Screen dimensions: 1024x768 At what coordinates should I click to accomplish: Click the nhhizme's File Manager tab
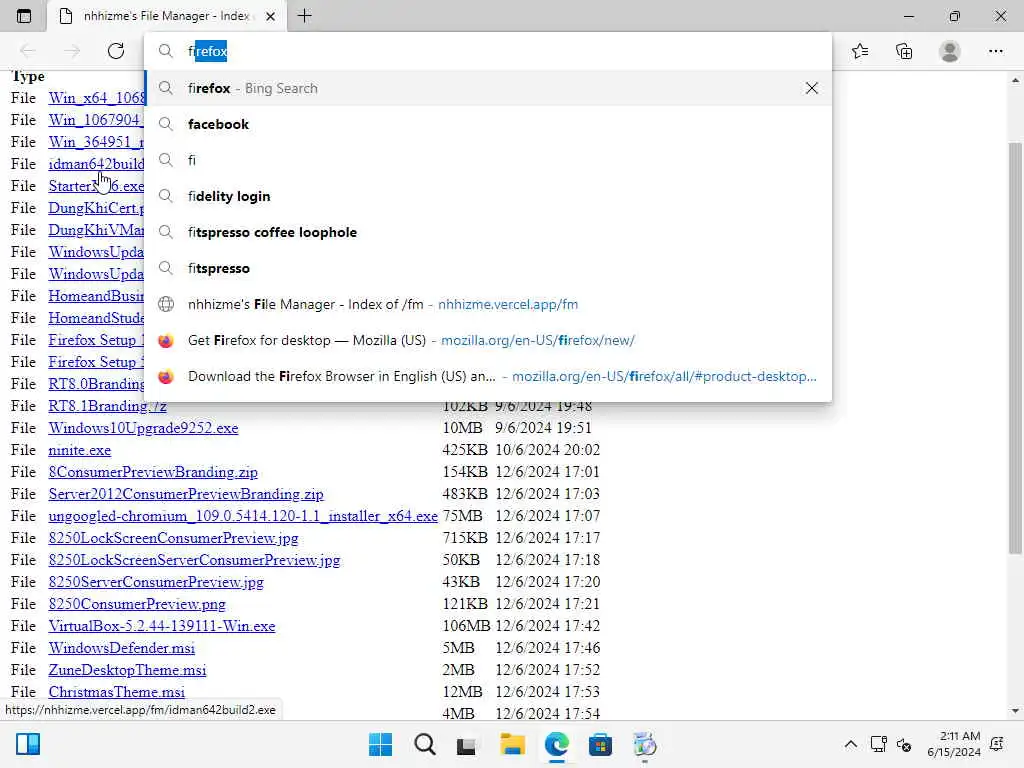pos(166,16)
